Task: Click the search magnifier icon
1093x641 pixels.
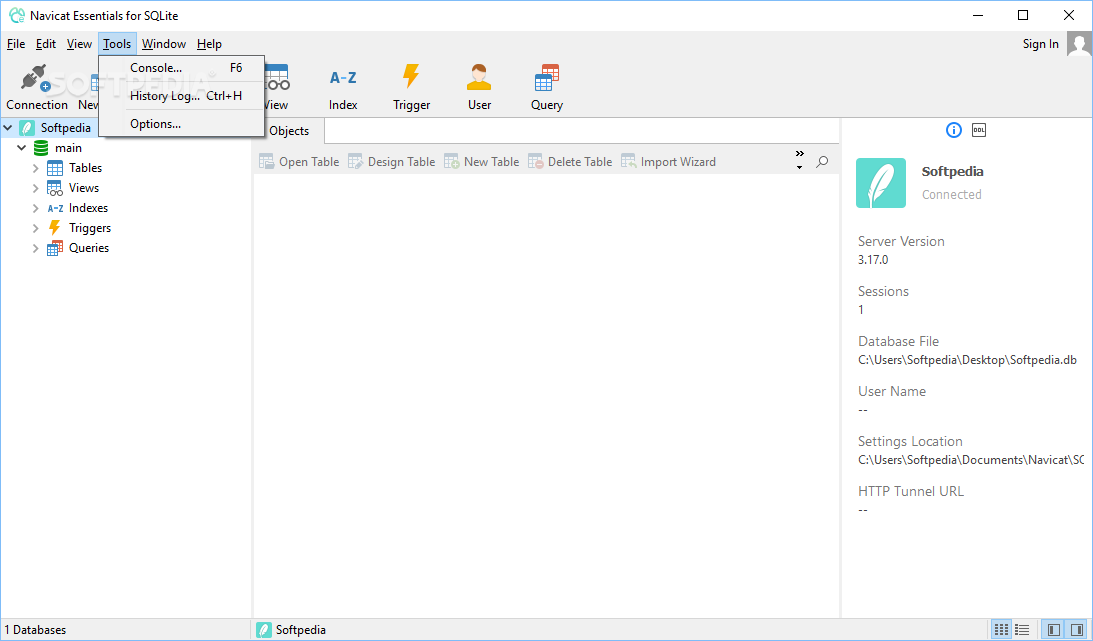Action: (x=823, y=162)
